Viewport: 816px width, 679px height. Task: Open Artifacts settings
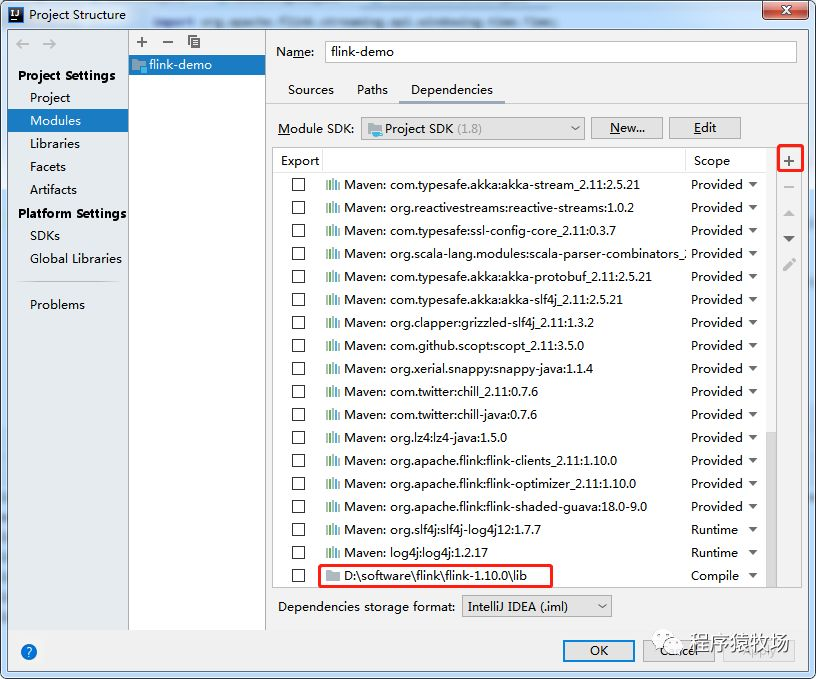53,189
